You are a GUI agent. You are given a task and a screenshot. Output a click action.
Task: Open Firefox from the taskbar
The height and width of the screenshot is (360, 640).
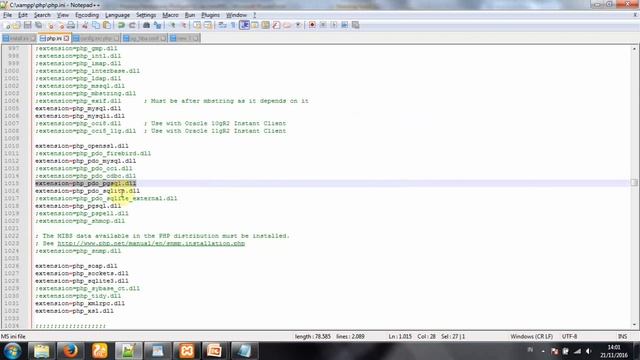pos(70,351)
